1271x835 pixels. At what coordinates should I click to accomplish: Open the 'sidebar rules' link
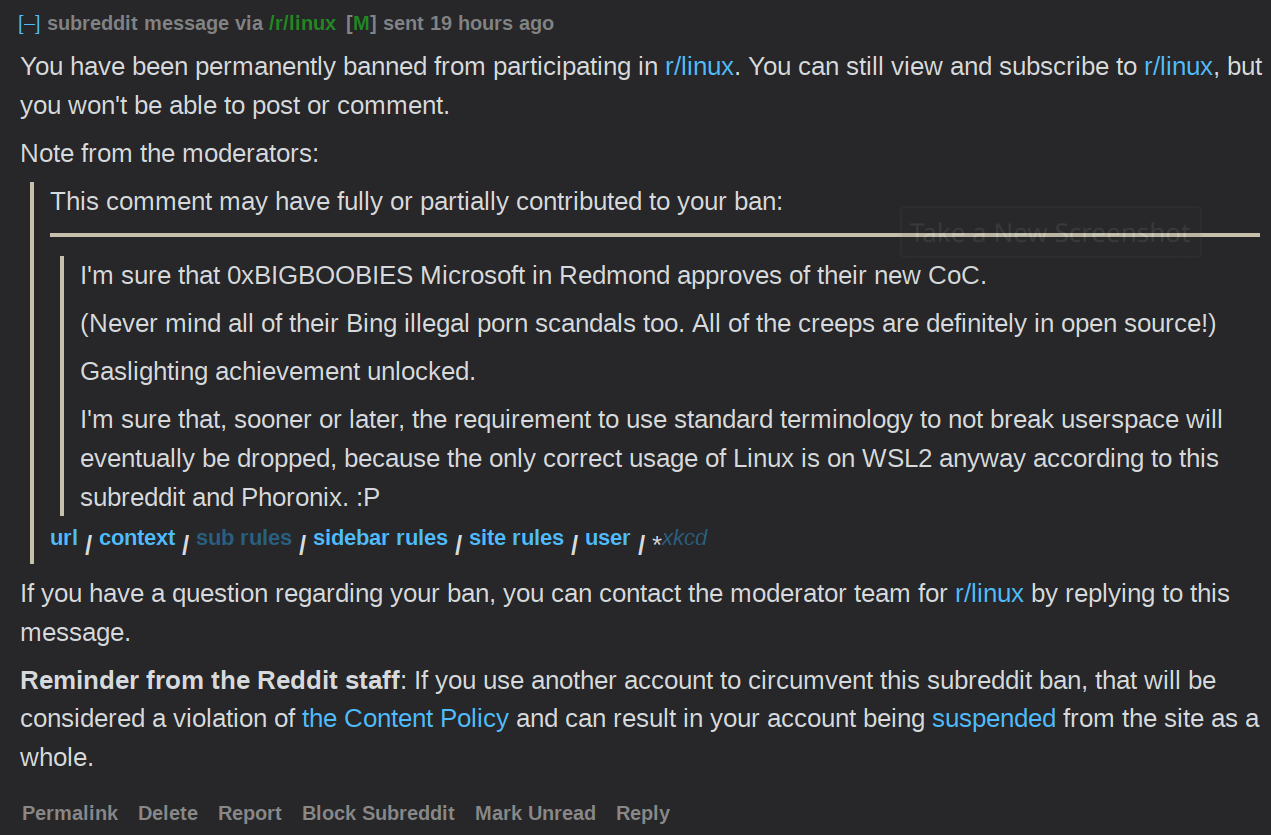coord(380,538)
